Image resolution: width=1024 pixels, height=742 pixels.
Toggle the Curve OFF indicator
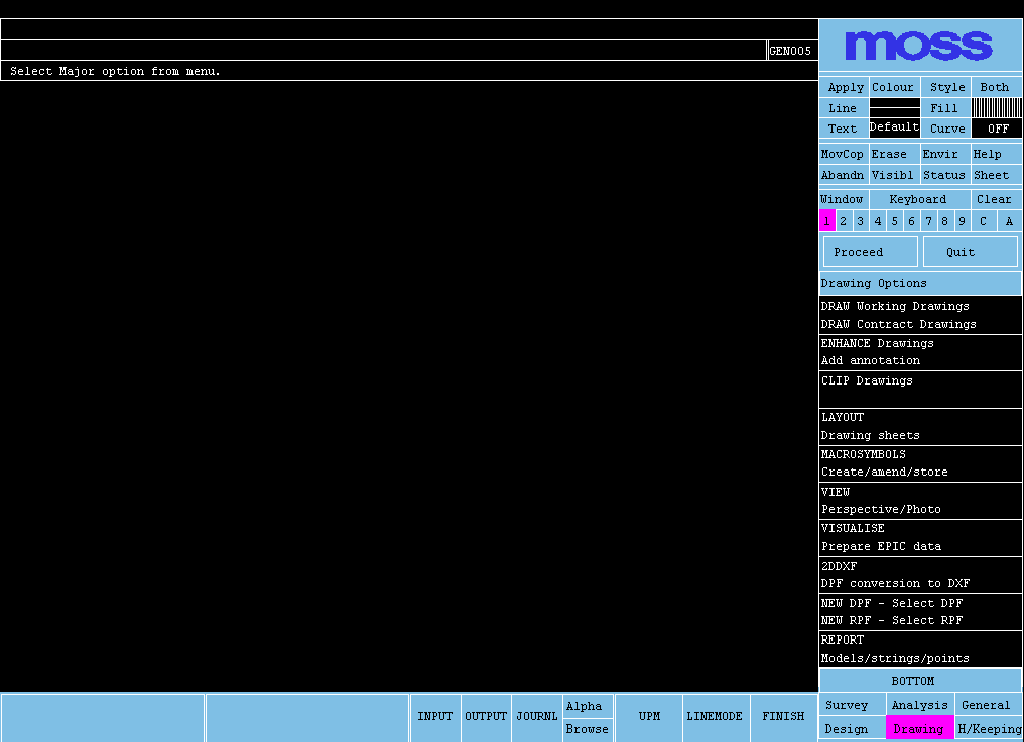point(997,128)
